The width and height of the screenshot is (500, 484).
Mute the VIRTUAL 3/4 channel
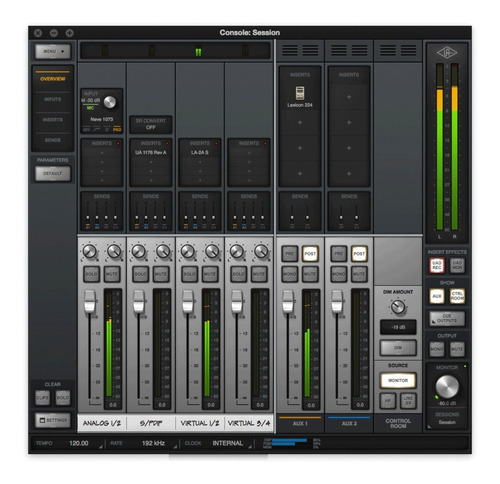tap(259, 274)
